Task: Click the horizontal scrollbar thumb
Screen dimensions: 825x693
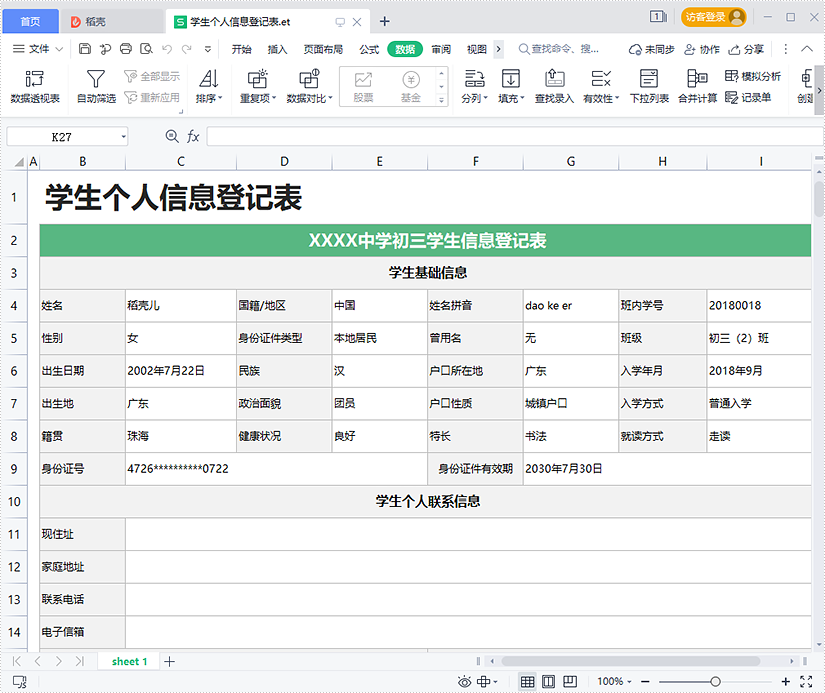Action: [630, 661]
